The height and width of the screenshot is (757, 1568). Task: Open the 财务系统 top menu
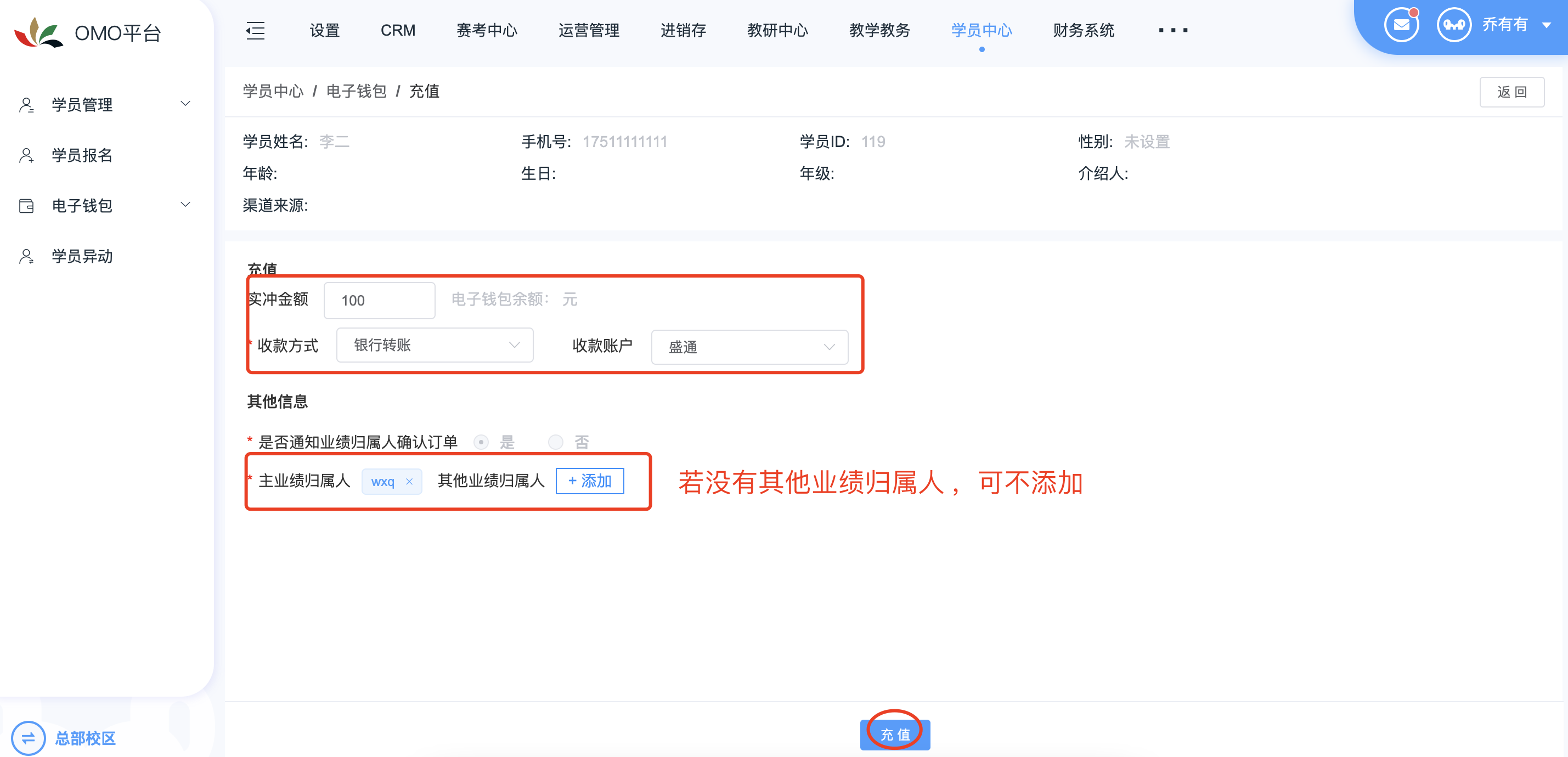point(1084,30)
